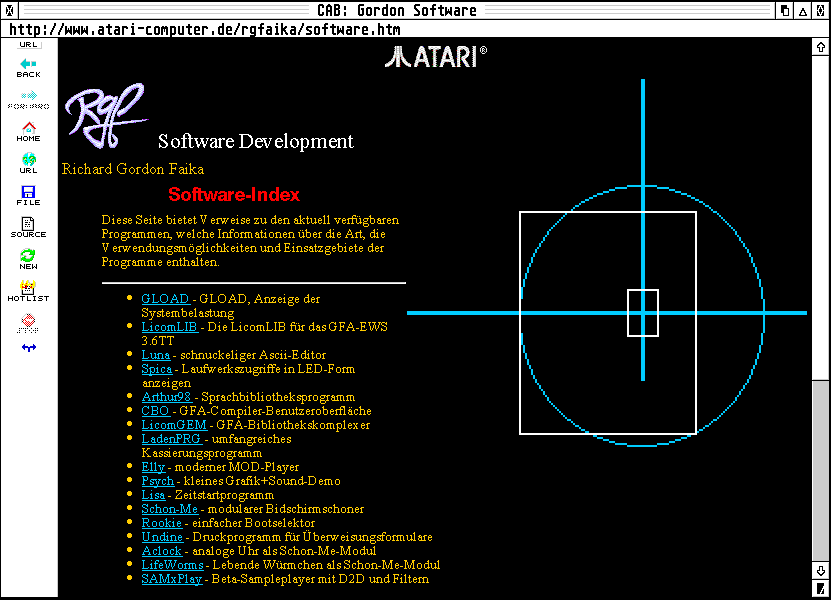Close the CAB window with close box

(x=10, y=10)
